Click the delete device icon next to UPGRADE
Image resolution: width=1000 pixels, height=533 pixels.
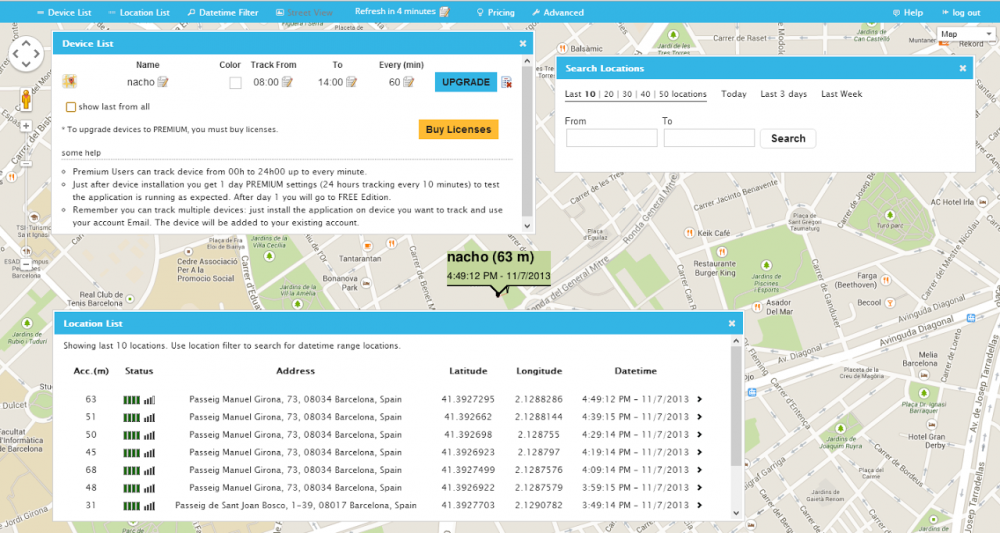pyautogui.click(x=506, y=82)
